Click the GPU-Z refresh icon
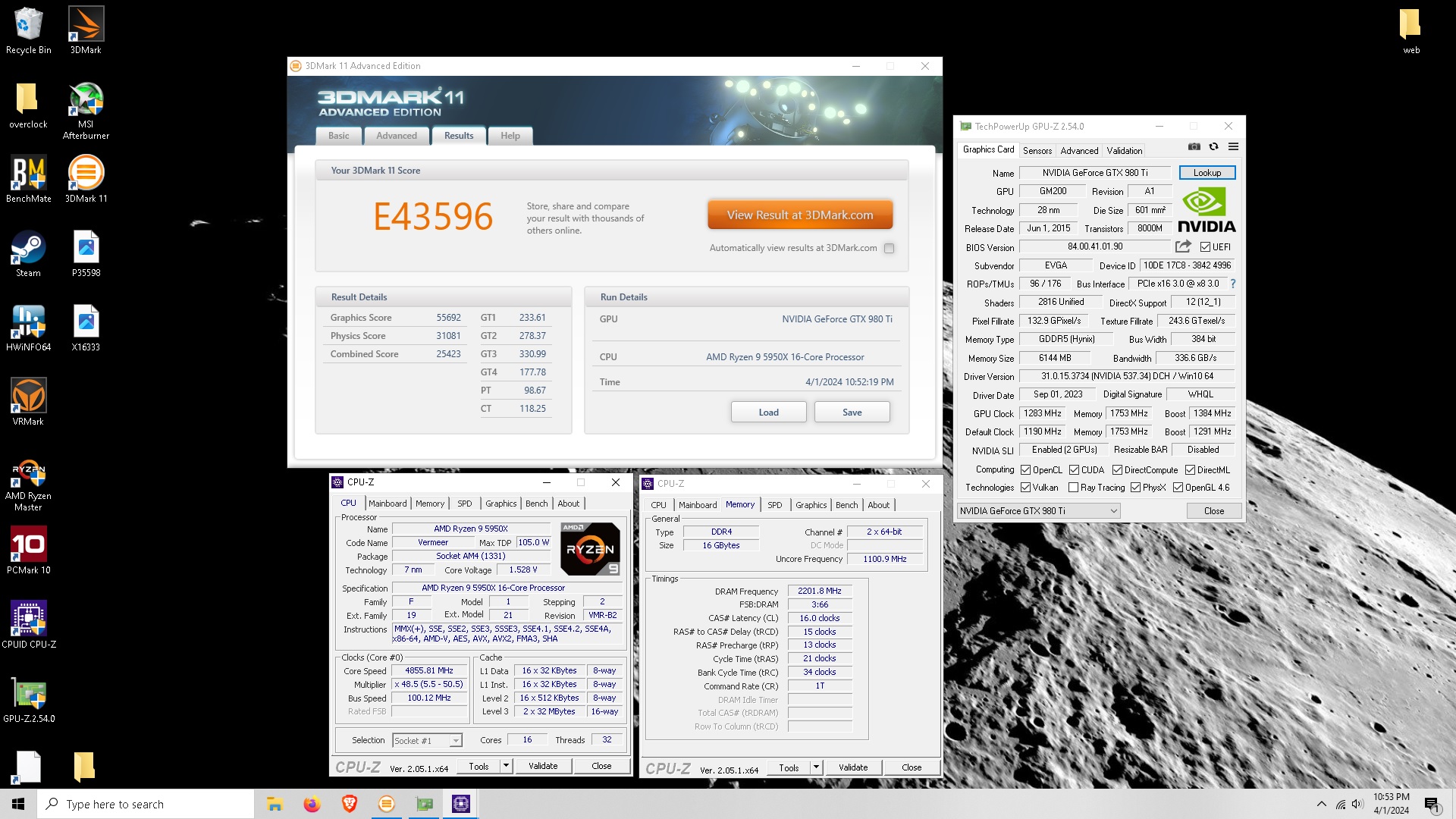1456x819 pixels. tap(1213, 147)
